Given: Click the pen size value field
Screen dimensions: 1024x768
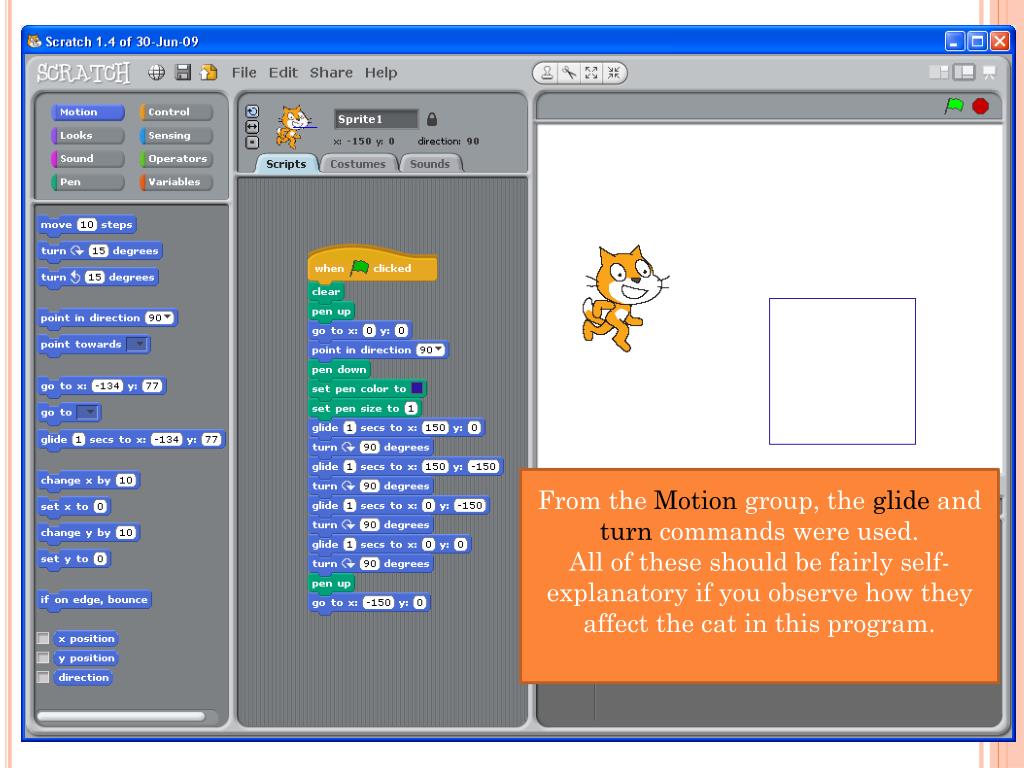Looking at the screenshot, I should pos(410,408).
